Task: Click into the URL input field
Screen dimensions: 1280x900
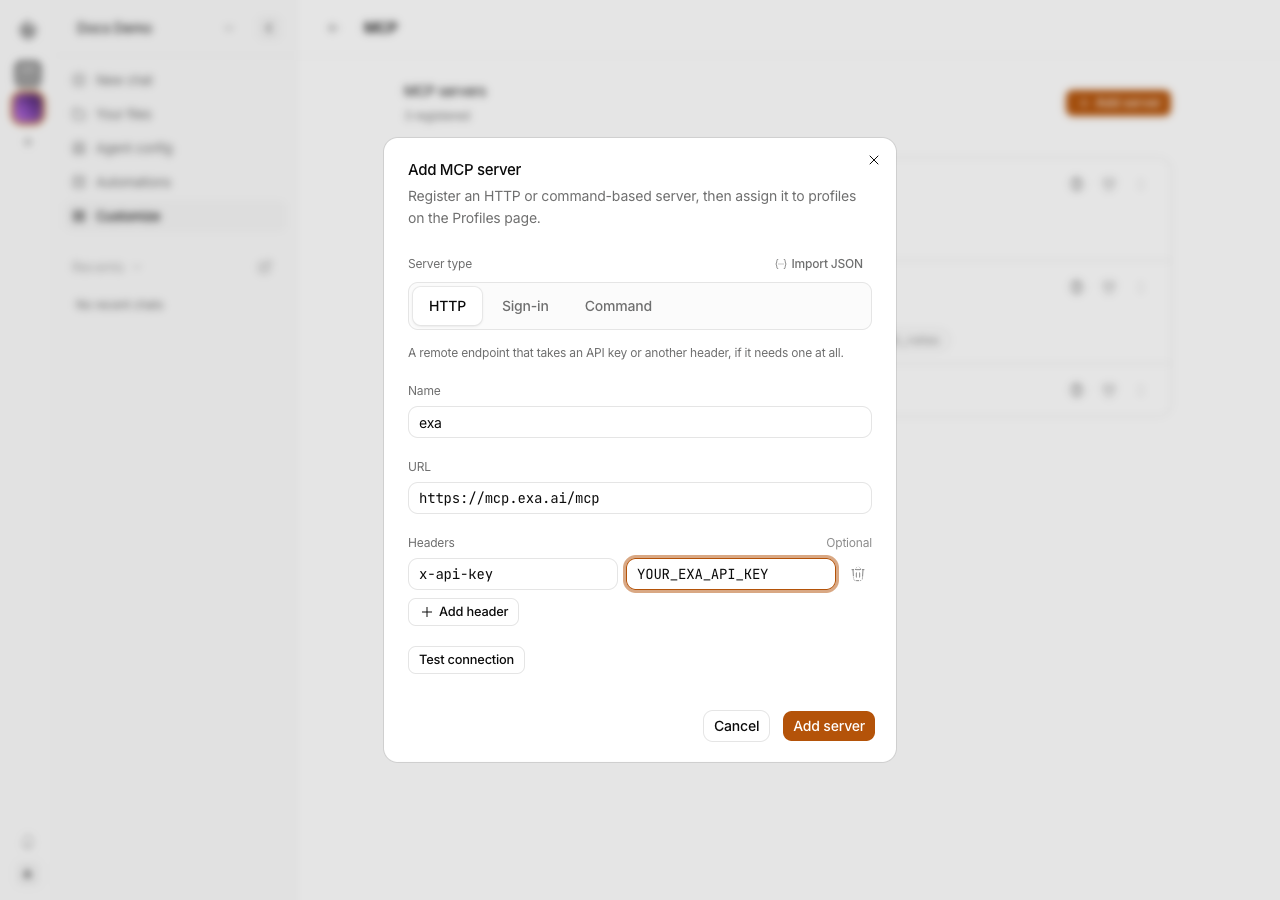Action: (x=640, y=498)
